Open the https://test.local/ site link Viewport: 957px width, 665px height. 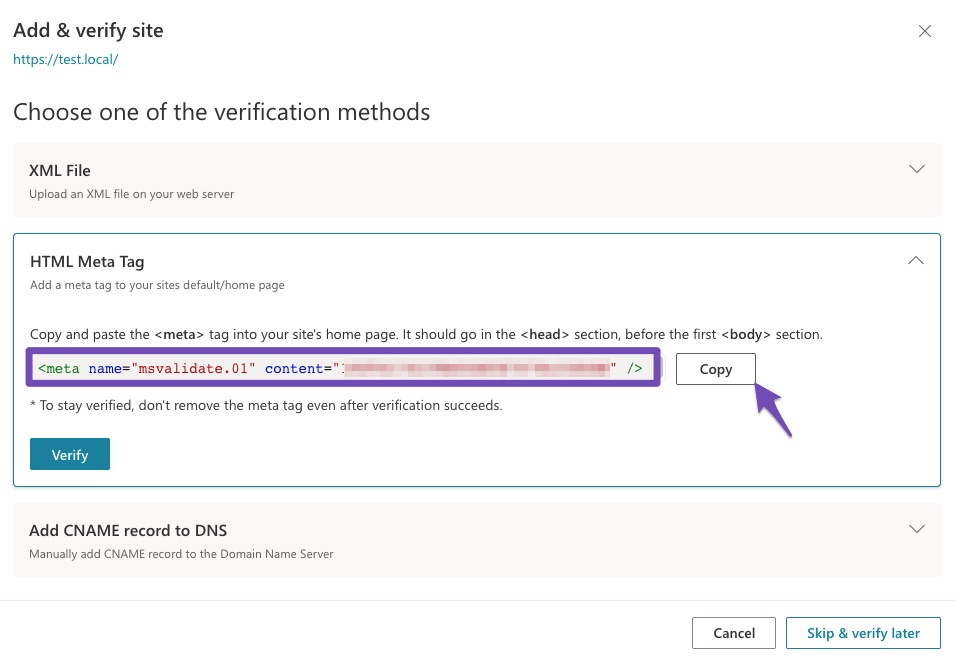[66, 59]
